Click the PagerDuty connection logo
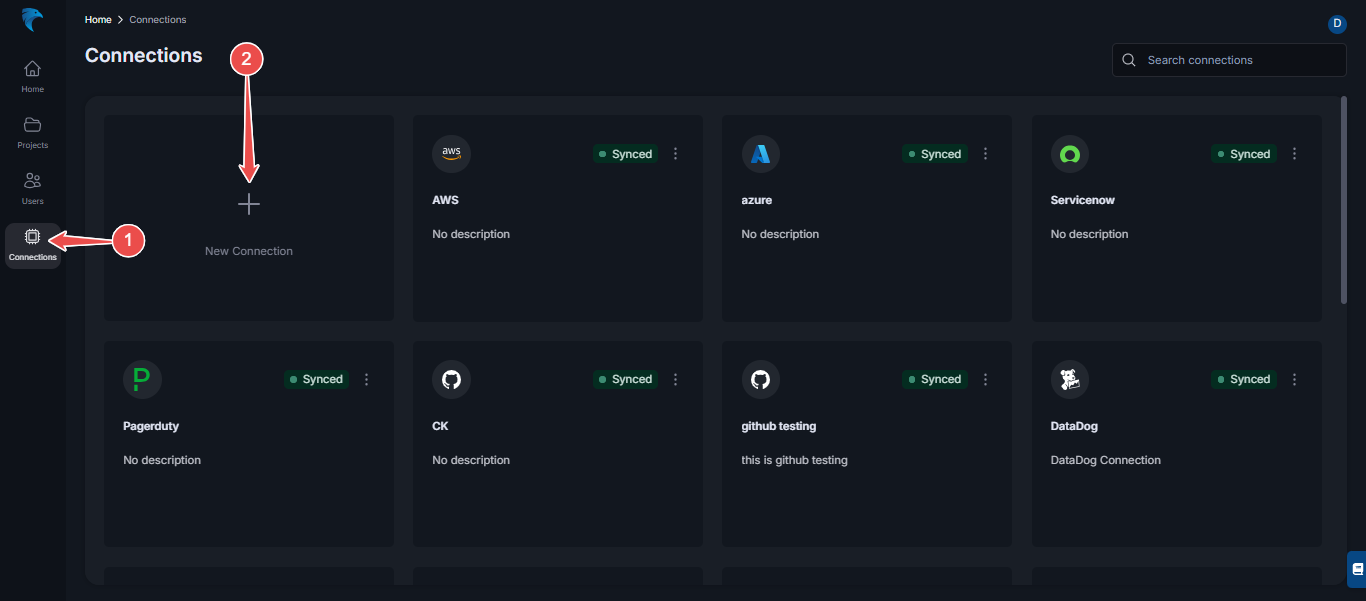This screenshot has width=1366, height=601. [141, 379]
